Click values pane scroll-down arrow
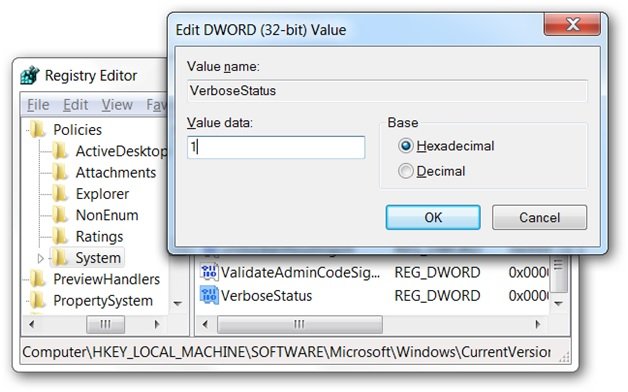 [558, 303]
